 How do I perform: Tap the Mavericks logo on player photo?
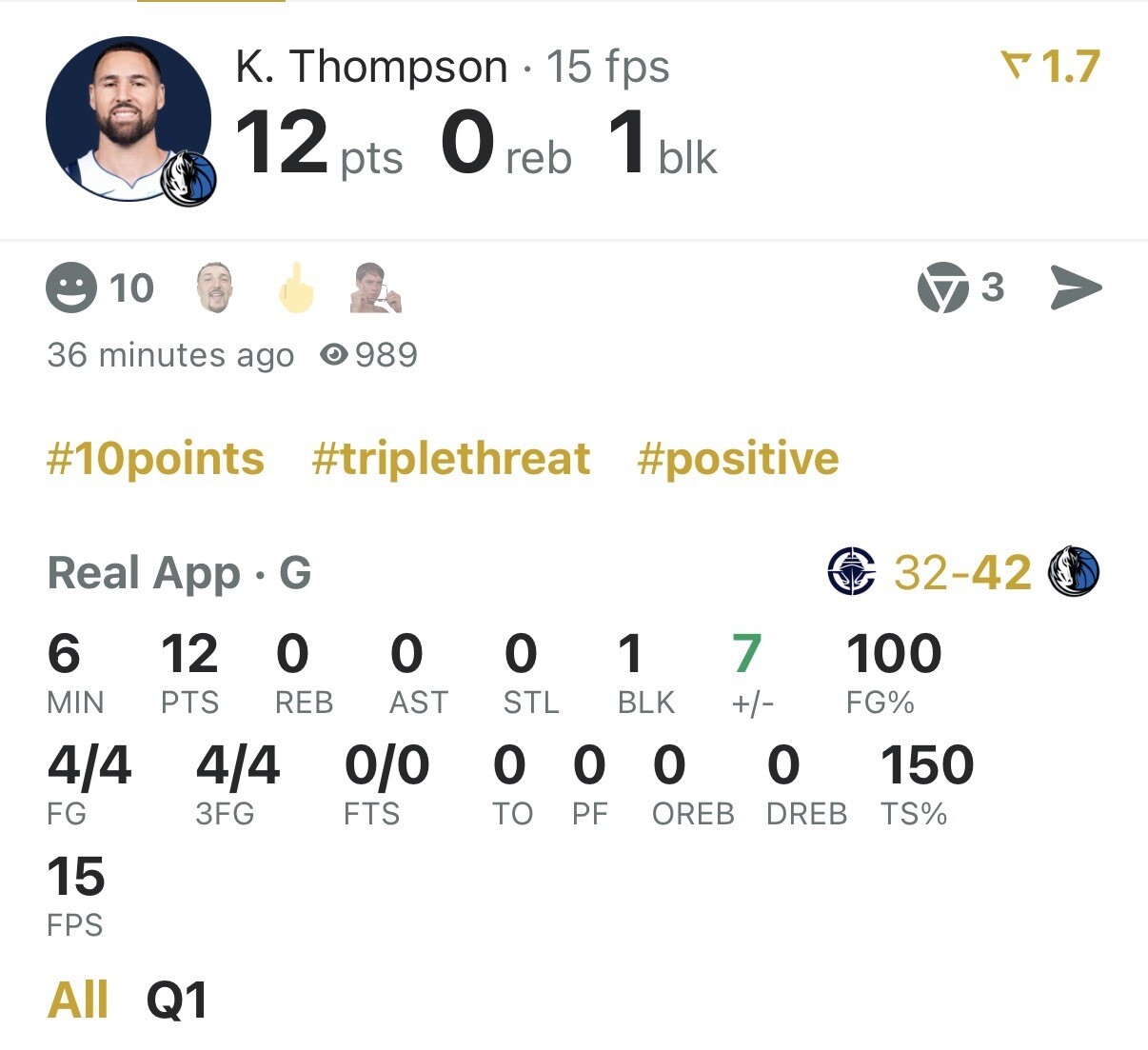pos(189,179)
